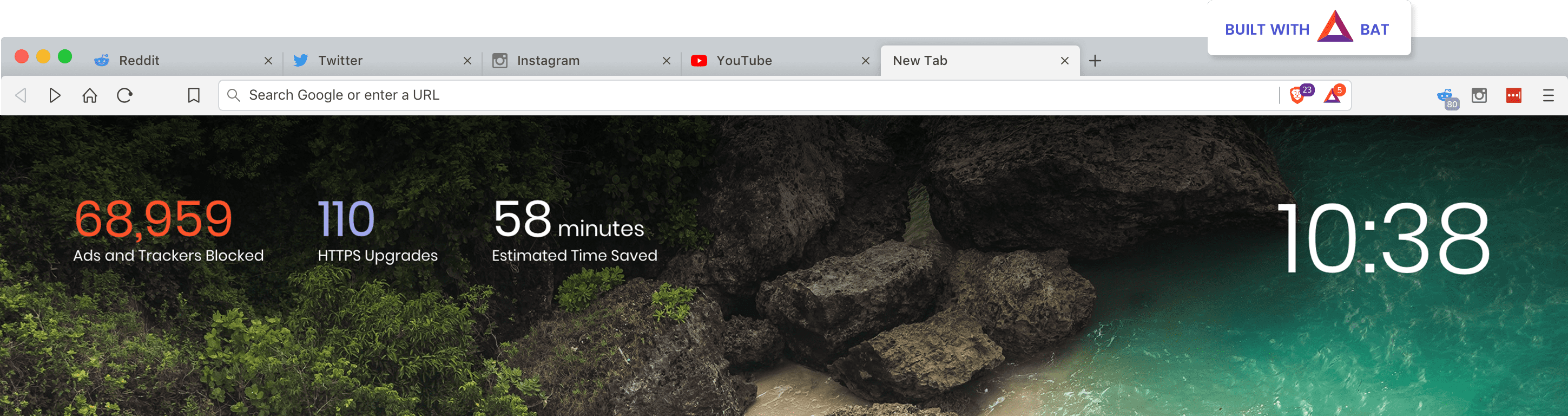Minimize the window with yellow button
This screenshot has height=416, width=1568.
tap(43, 57)
